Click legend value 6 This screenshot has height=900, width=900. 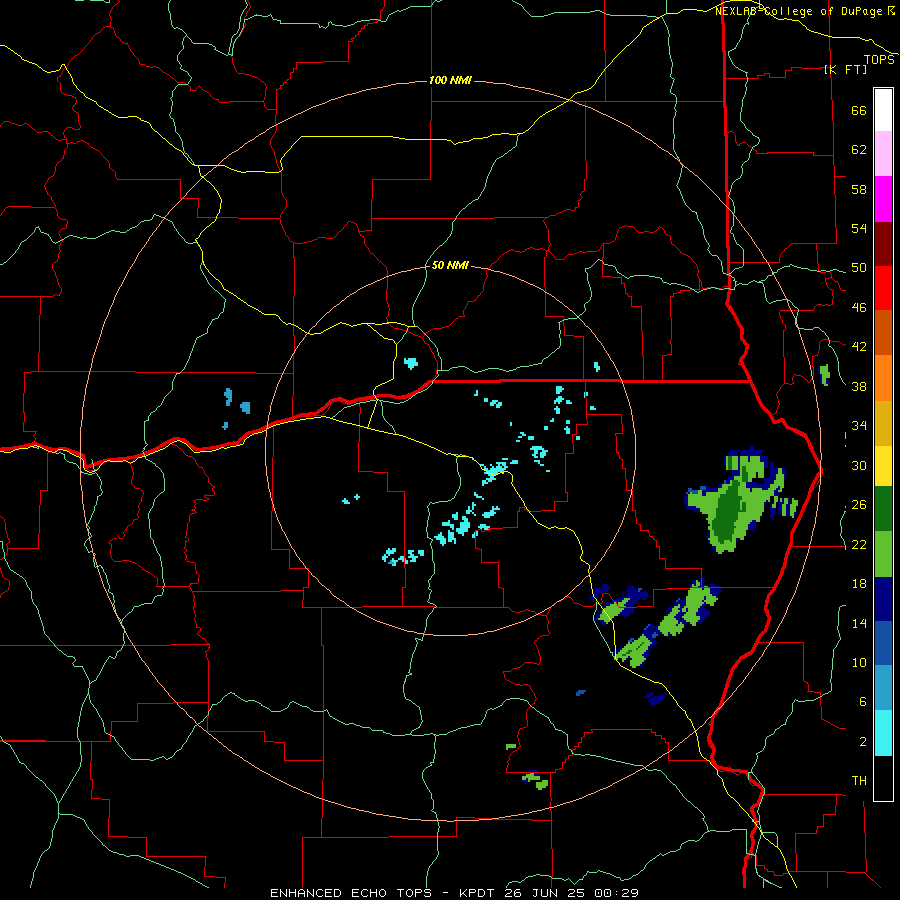(862, 702)
